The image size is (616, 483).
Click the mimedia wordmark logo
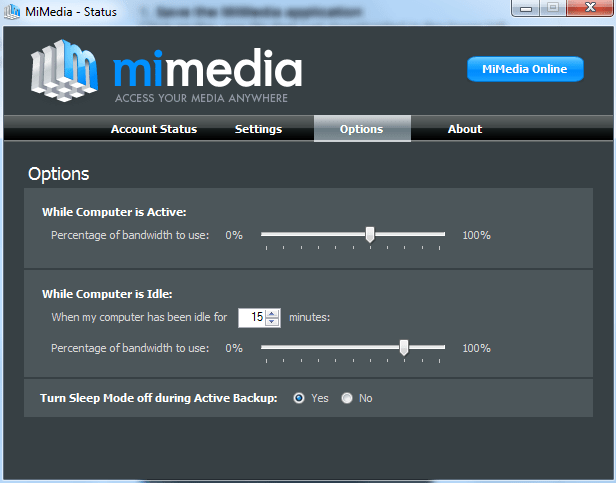tap(207, 68)
